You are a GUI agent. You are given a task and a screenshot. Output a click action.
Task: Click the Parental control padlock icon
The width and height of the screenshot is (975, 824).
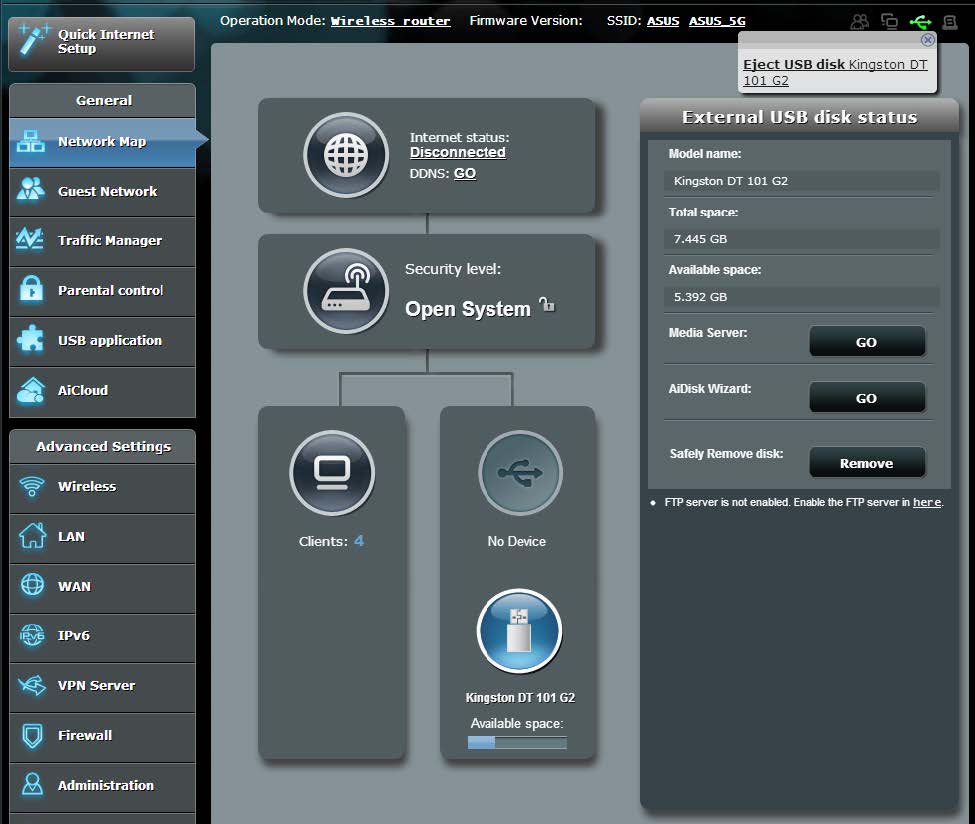31,289
